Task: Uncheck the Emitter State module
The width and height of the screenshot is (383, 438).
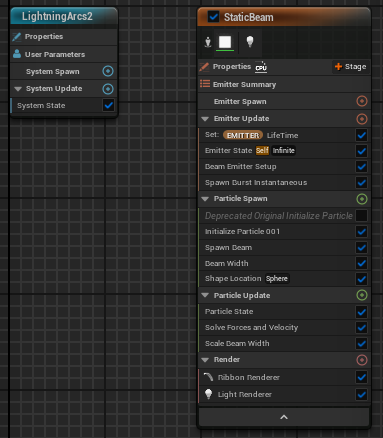Action: 361,151
